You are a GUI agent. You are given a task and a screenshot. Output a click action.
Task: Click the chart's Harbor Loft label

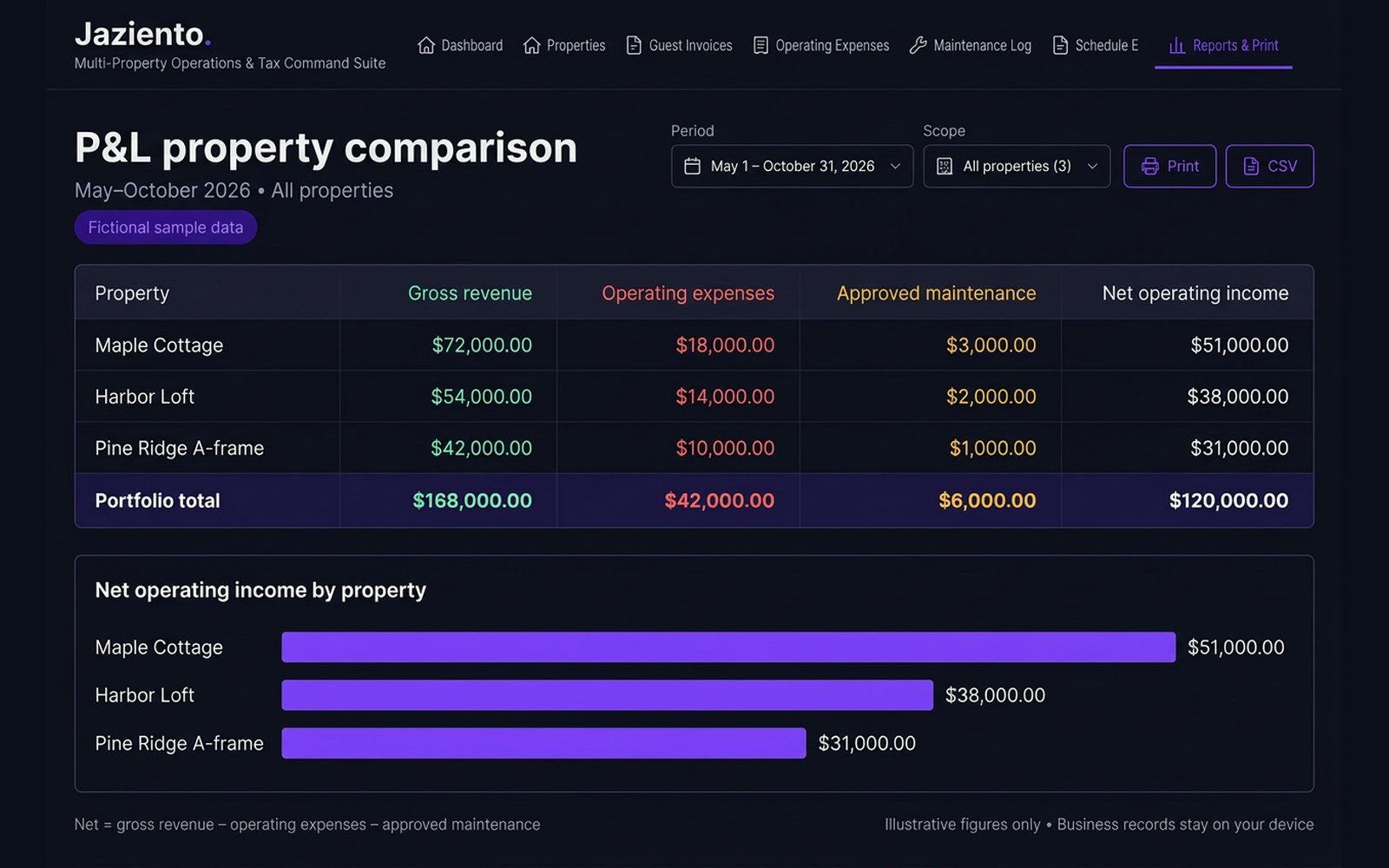[x=144, y=695]
